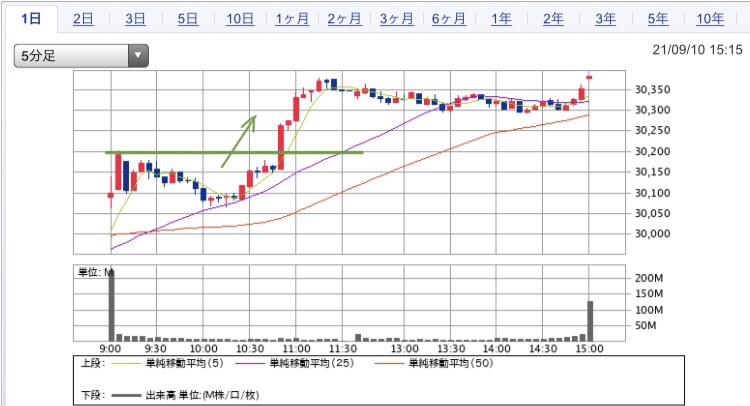Click the 単純移動平均(50) legend line

389,363
